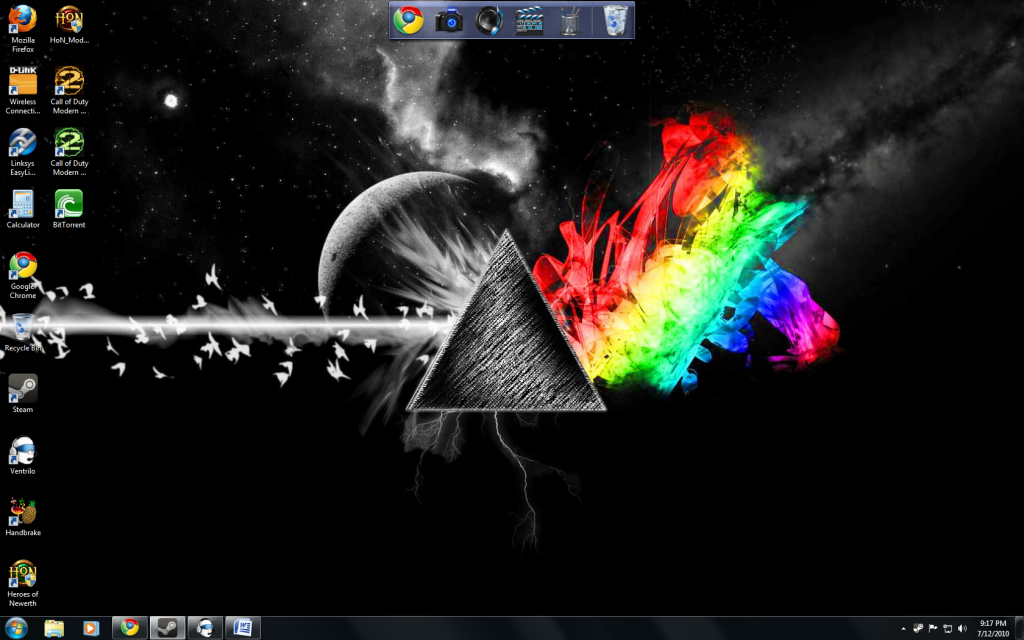
Task: Open Calculator desktop shortcut
Action: (x=23, y=209)
